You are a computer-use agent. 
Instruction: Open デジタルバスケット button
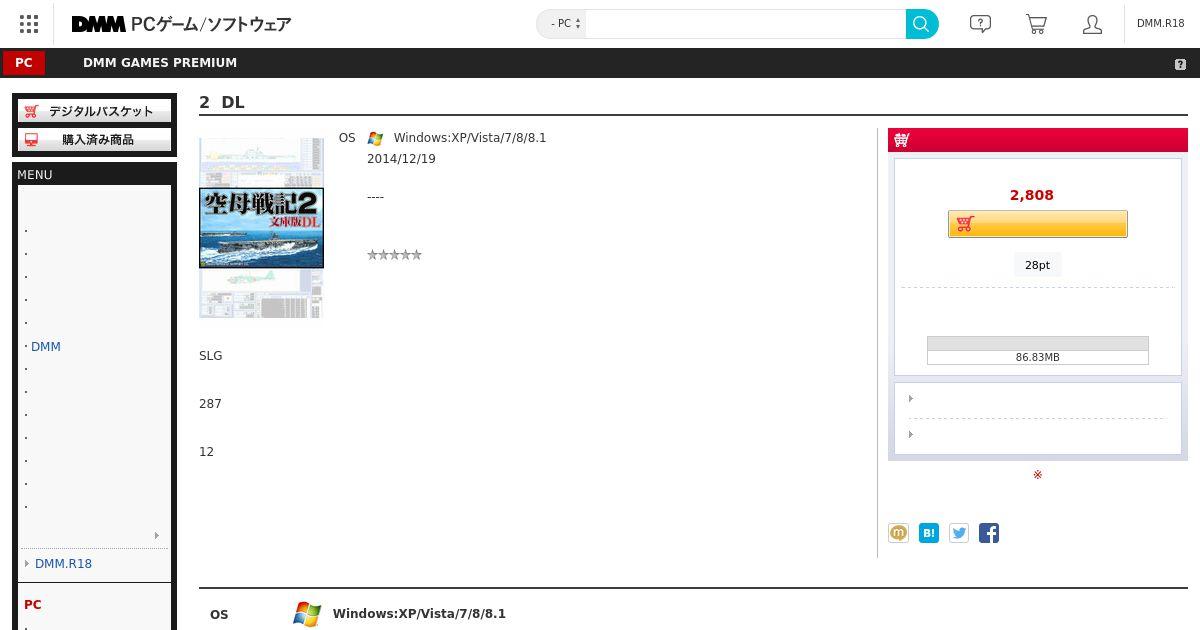coord(94,111)
